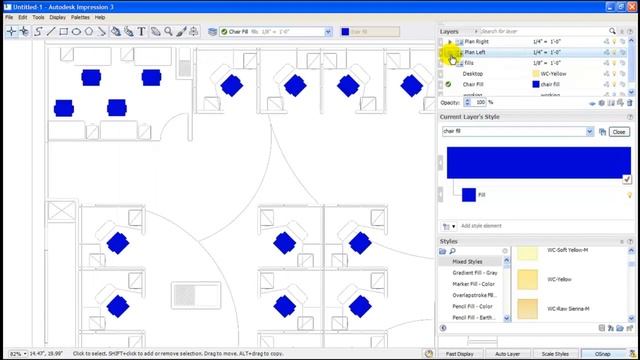Click Layers panel scrollbar down arrow
Image resolution: width=640 pixels, height=360 pixels.
[x=631, y=93]
